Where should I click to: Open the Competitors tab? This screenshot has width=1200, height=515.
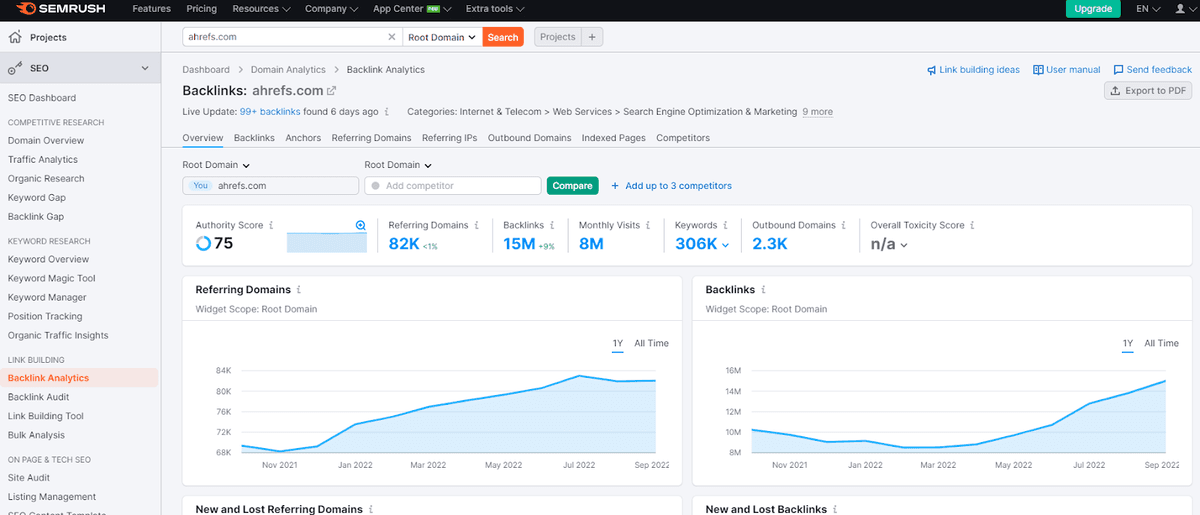(683, 138)
